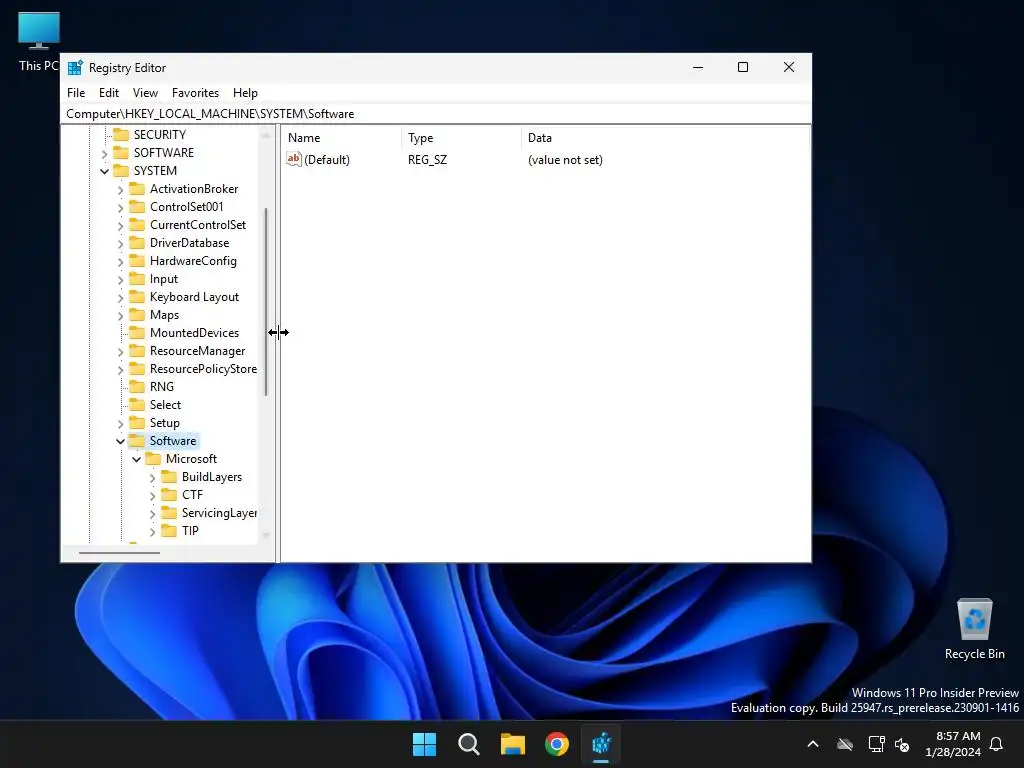
Task: Open the Edit menu
Action: (x=108, y=93)
